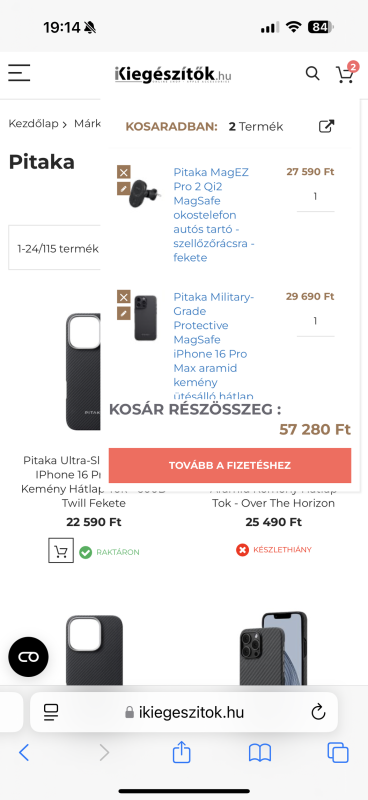Edit quantity field of MagEZ Pro 2
Screen dimensions: 368x800
[315, 197]
